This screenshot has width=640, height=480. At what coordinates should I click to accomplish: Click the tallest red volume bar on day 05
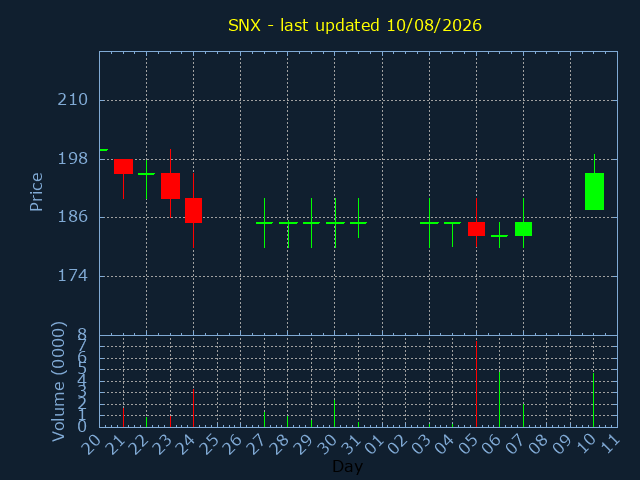tap(476, 384)
